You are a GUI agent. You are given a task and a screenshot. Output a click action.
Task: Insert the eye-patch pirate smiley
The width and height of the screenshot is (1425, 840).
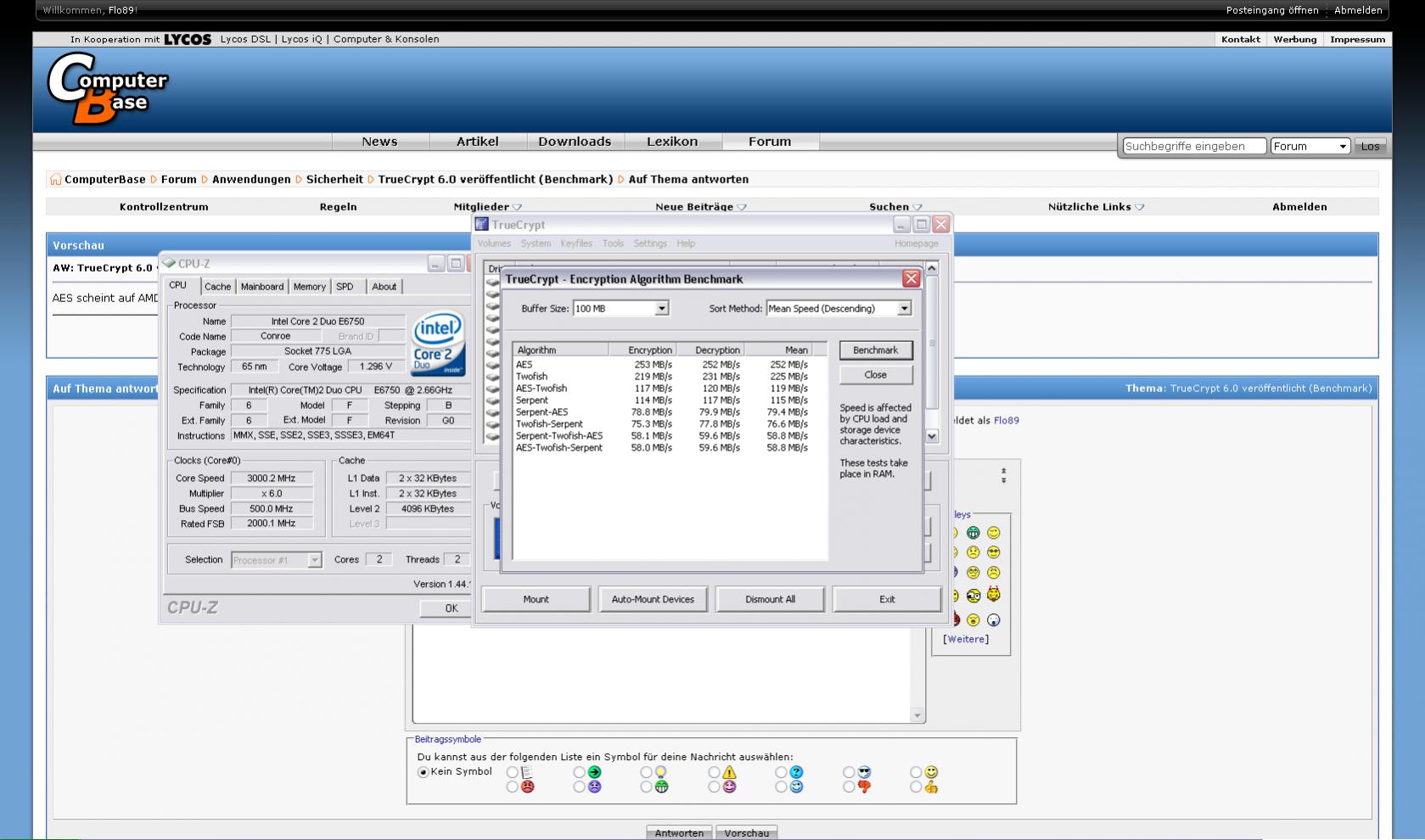pyautogui.click(x=973, y=596)
